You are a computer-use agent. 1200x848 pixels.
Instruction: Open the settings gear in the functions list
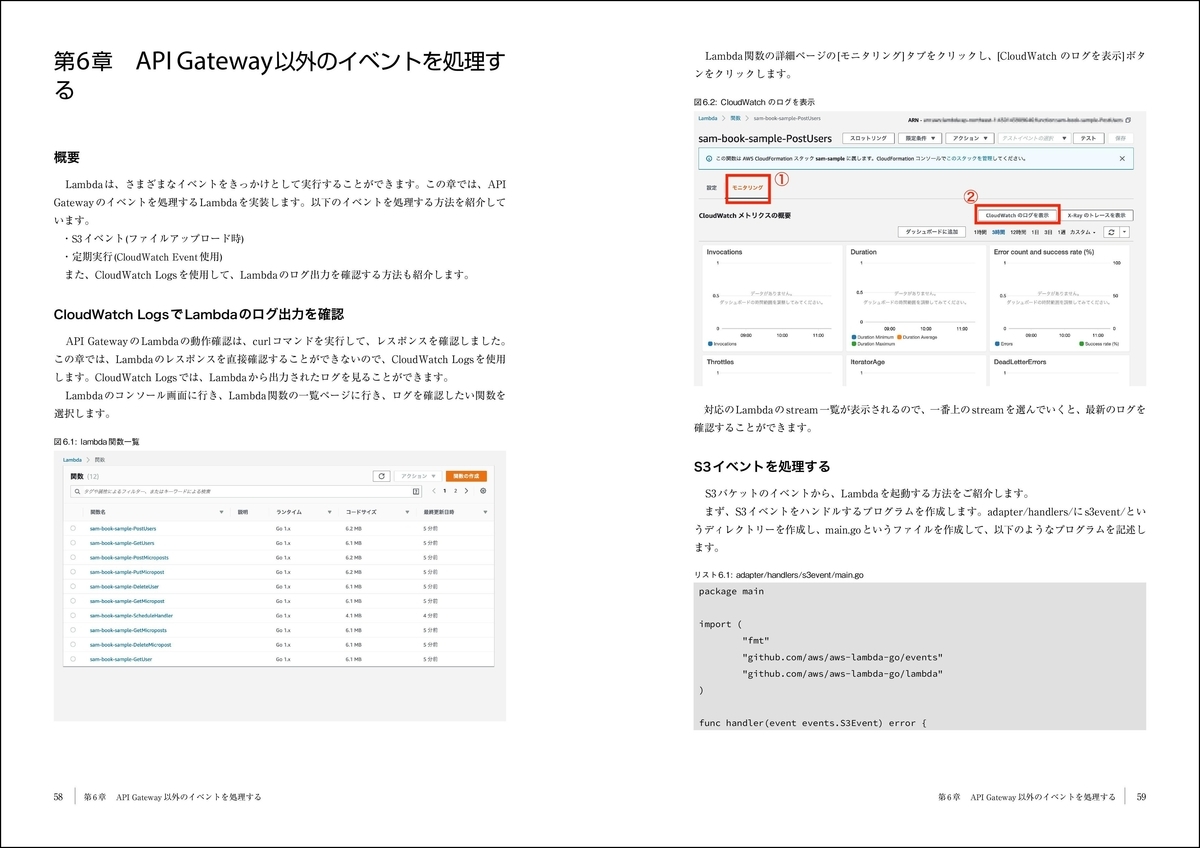pos(483,491)
